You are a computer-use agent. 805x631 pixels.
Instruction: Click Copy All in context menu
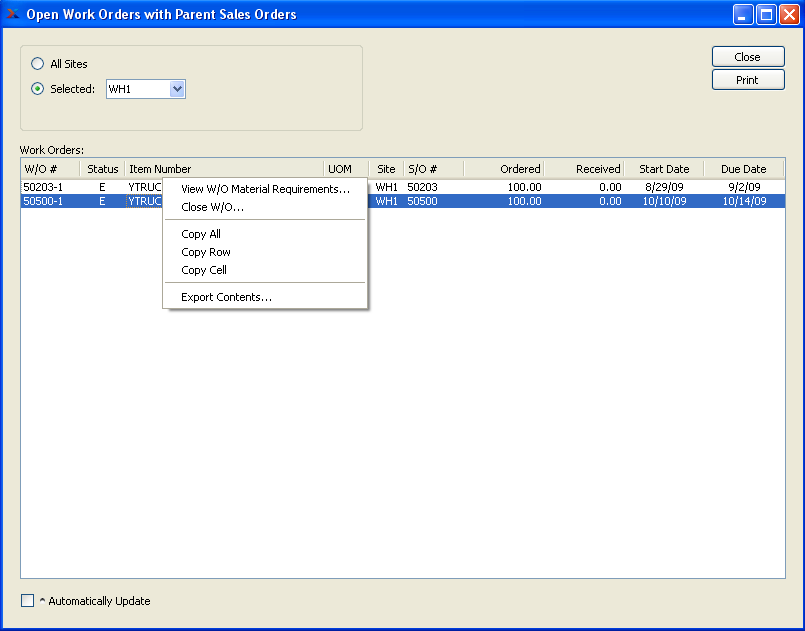tap(201, 234)
